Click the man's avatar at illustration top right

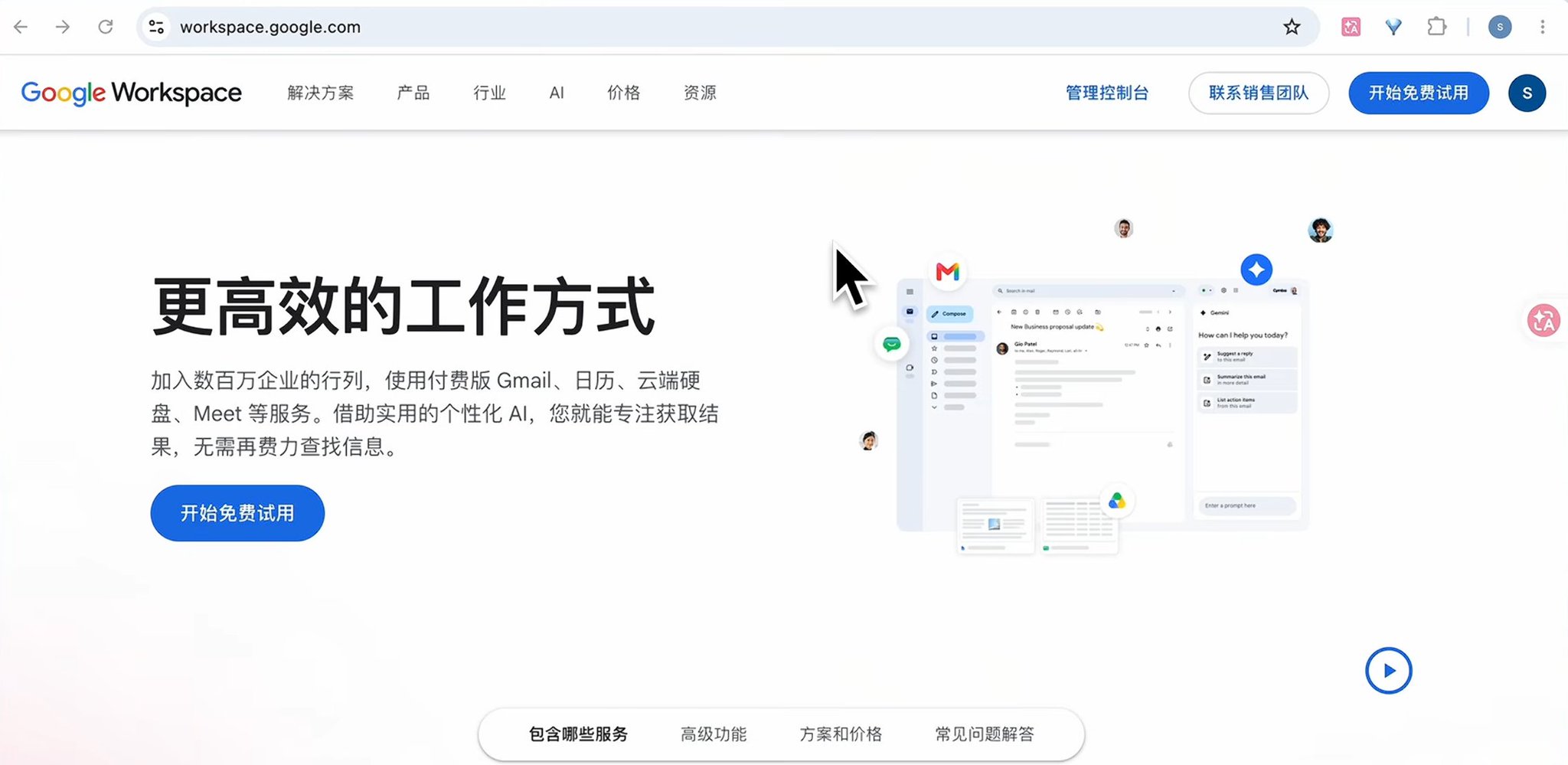click(x=1320, y=230)
